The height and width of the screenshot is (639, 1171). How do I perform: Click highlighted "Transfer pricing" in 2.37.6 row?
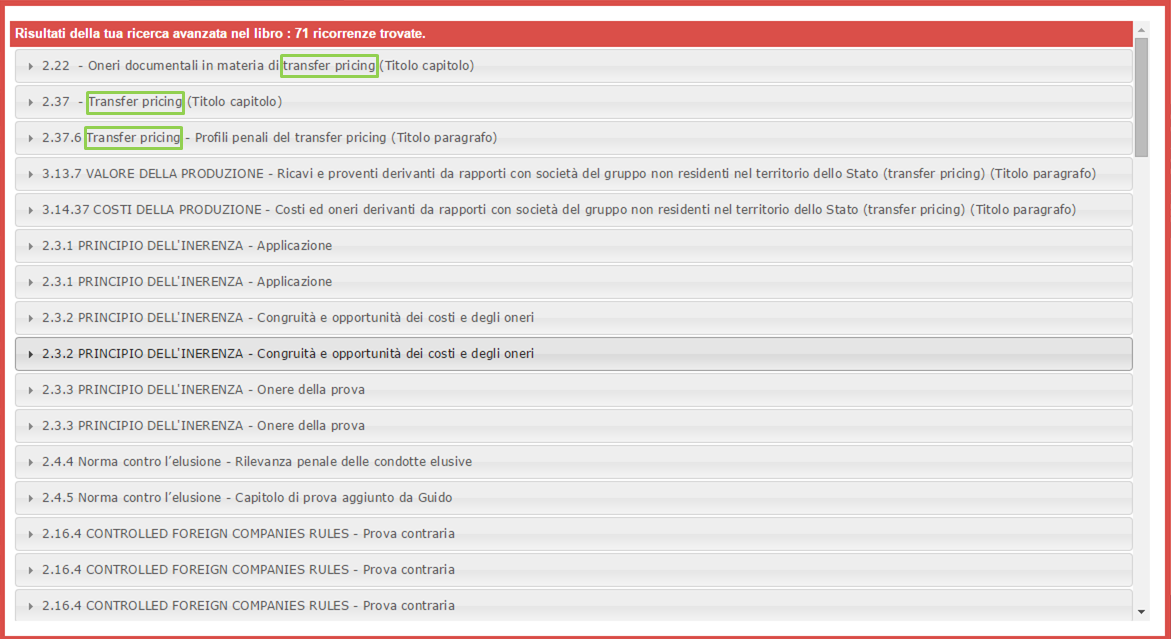[x=134, y=138]
